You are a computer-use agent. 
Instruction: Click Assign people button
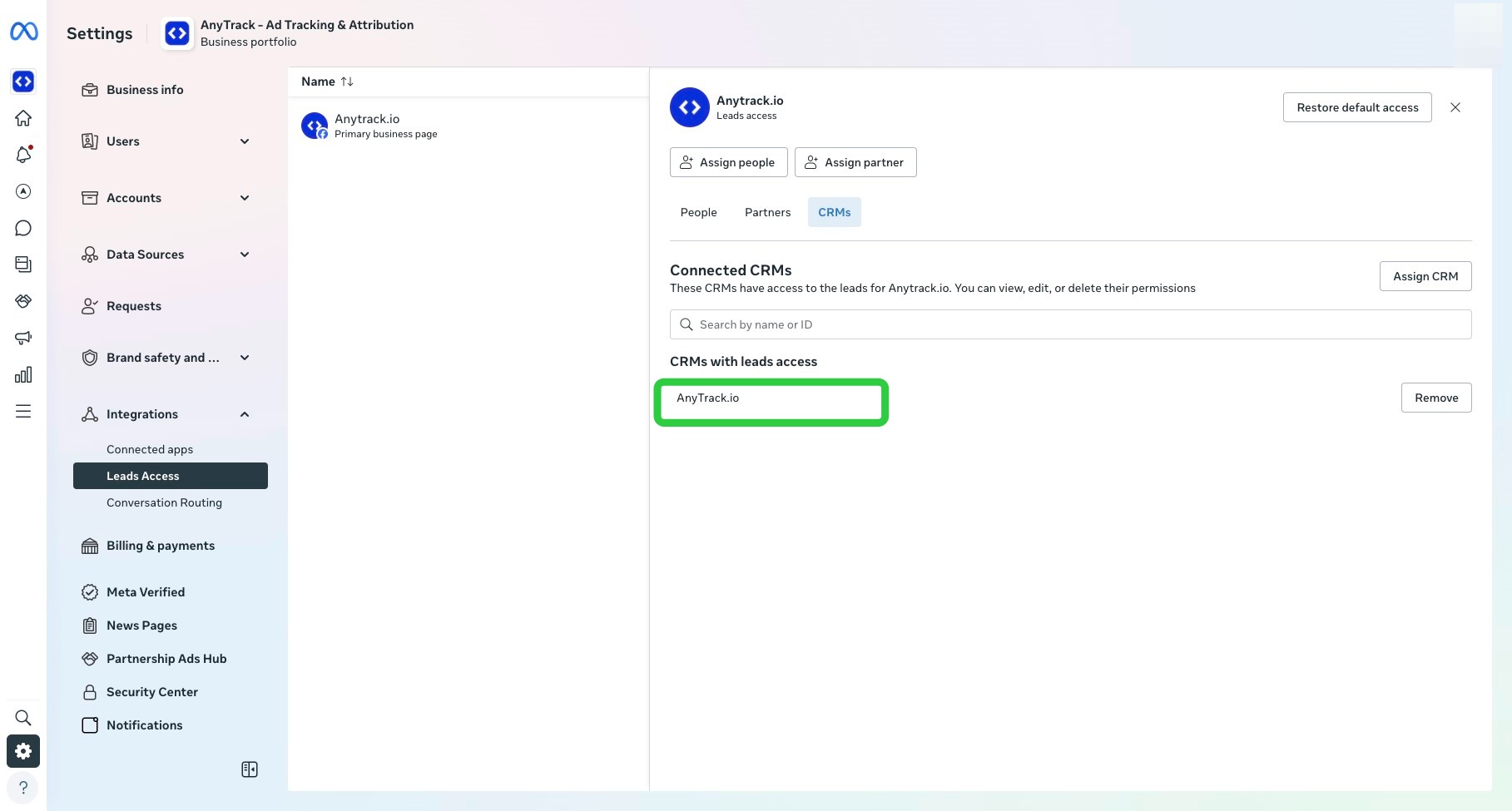[728, 162]
